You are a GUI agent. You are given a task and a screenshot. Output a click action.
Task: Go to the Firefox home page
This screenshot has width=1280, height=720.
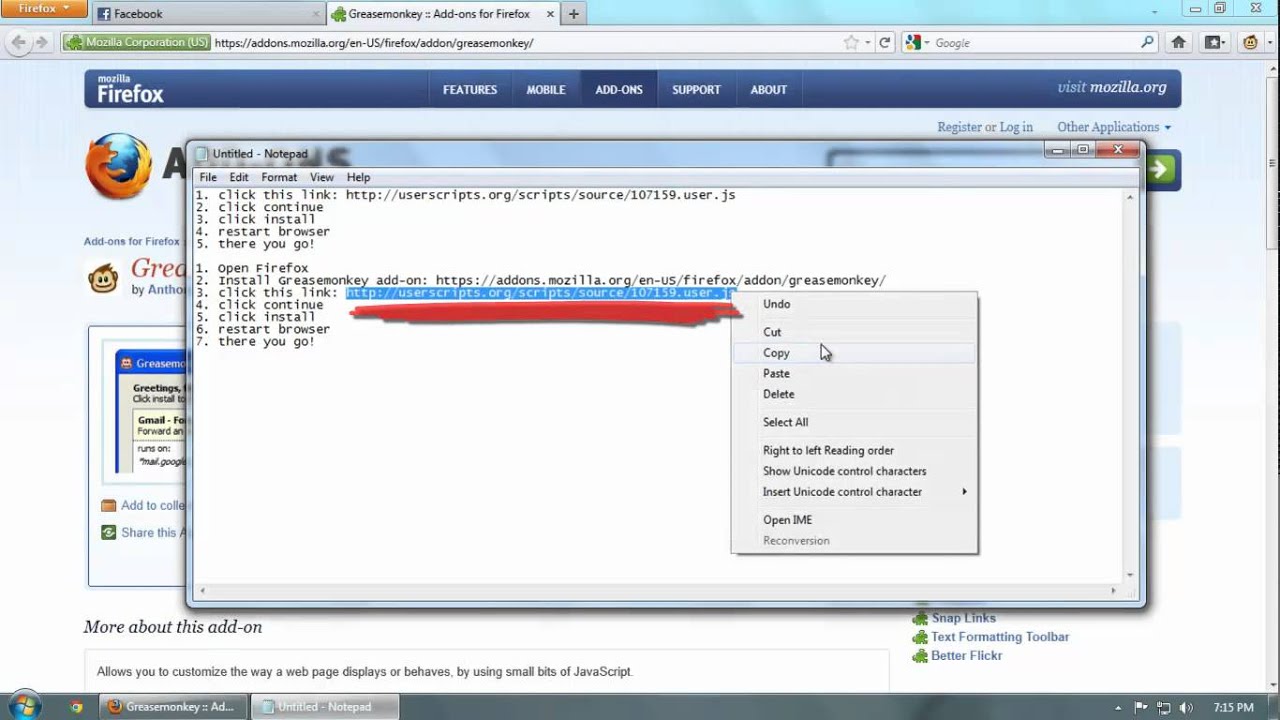pyautogui.click(x=1179, y=43)
